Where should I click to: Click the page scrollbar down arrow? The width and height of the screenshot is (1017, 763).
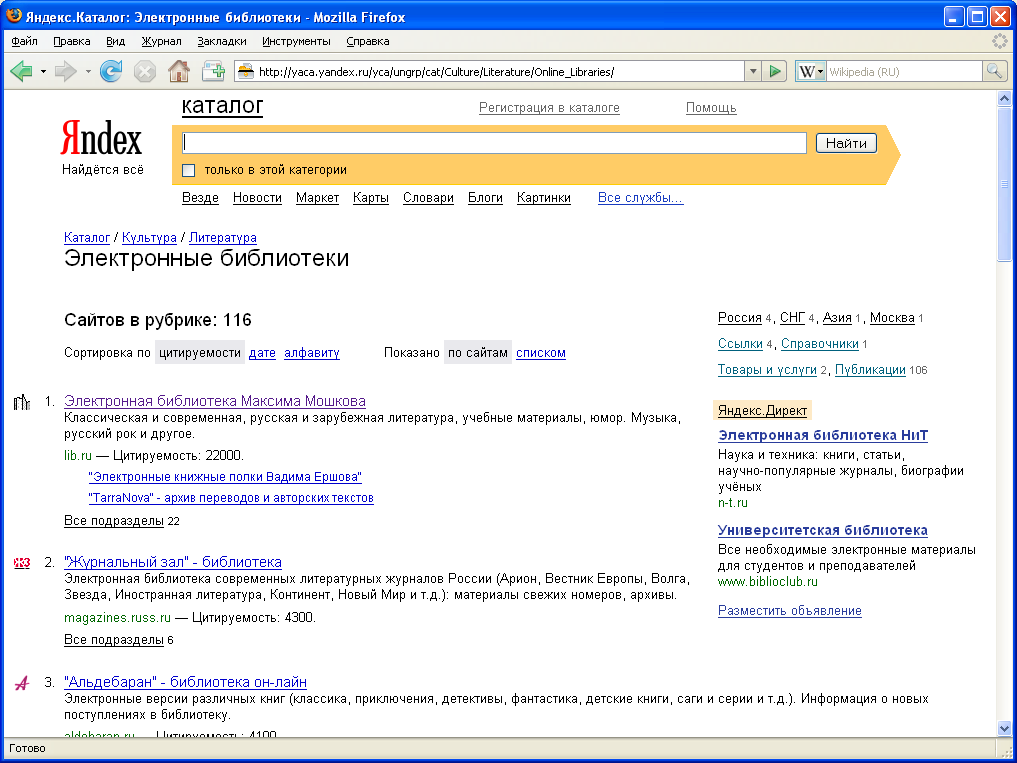click(x=1004, y=729)
